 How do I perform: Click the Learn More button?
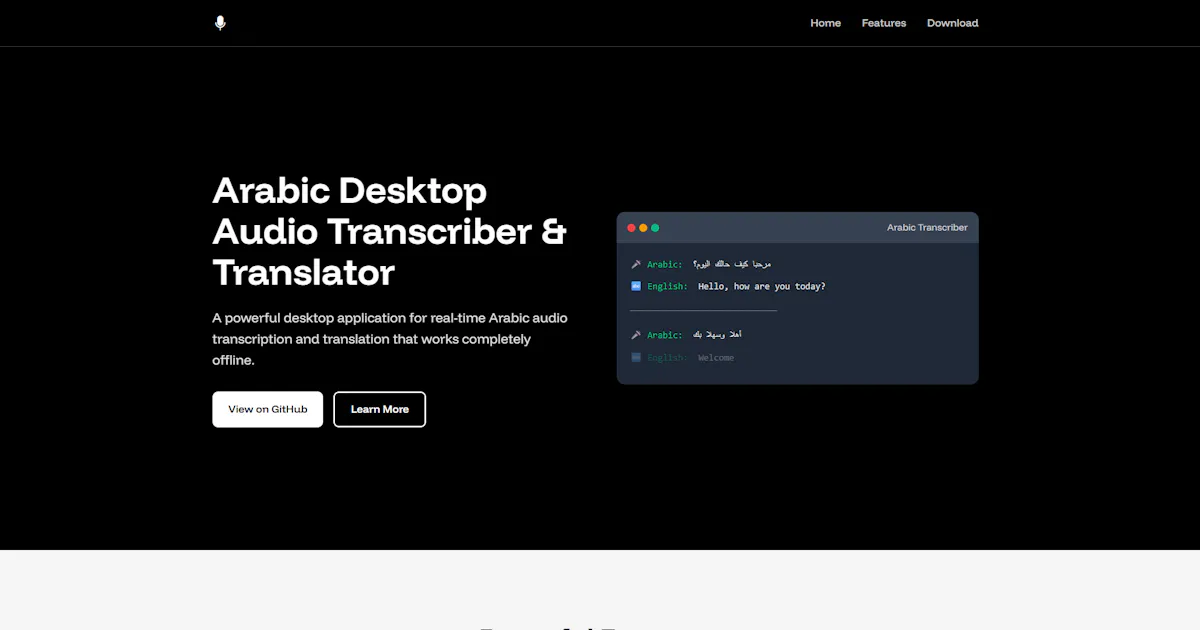click(x=380, y=409)
